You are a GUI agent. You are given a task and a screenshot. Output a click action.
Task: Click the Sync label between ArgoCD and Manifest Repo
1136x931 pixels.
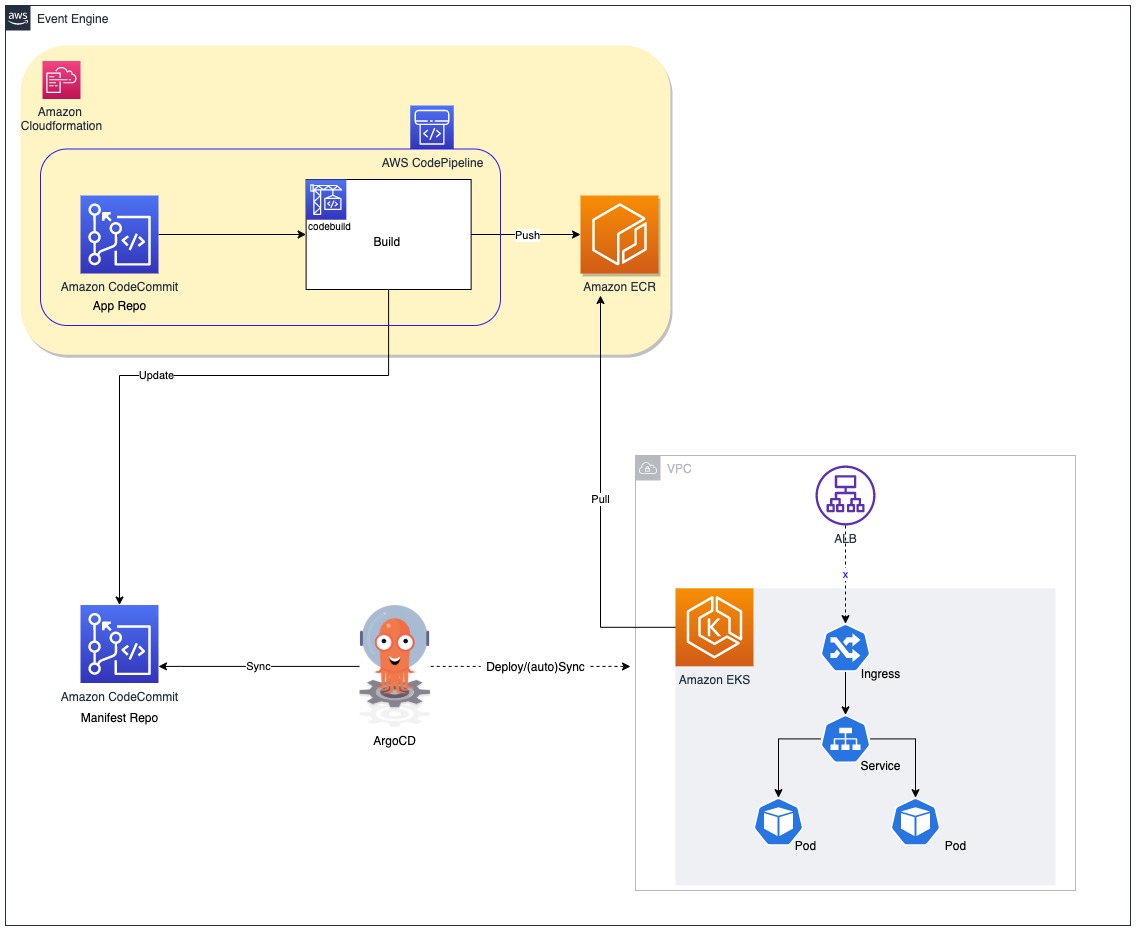256,664
